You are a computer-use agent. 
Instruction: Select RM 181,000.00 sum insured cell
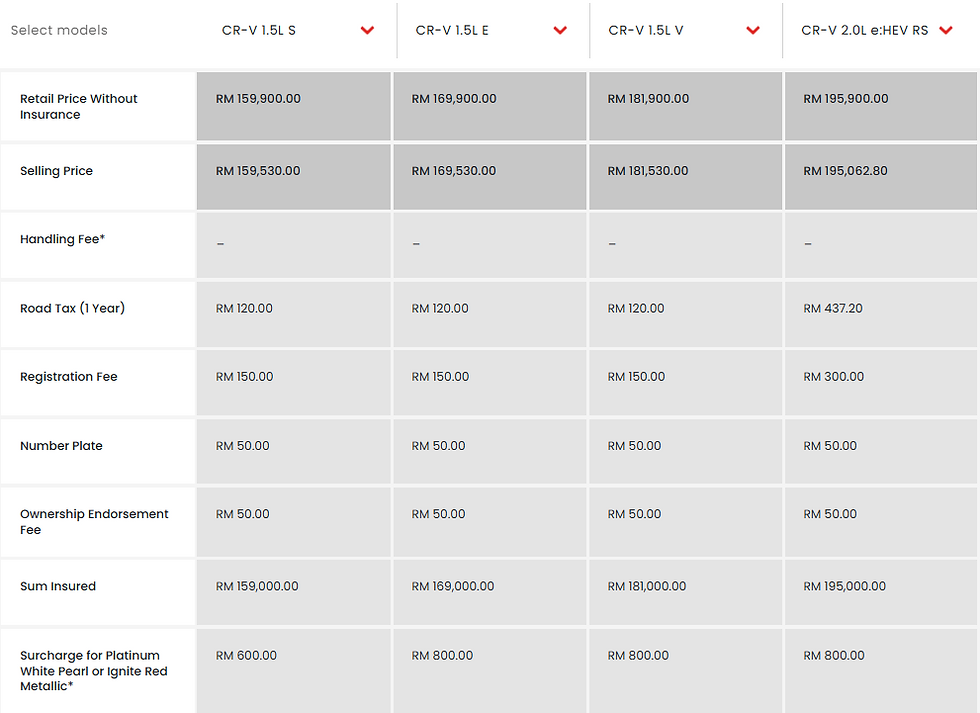pyautogui.click(x=648, y=586)
